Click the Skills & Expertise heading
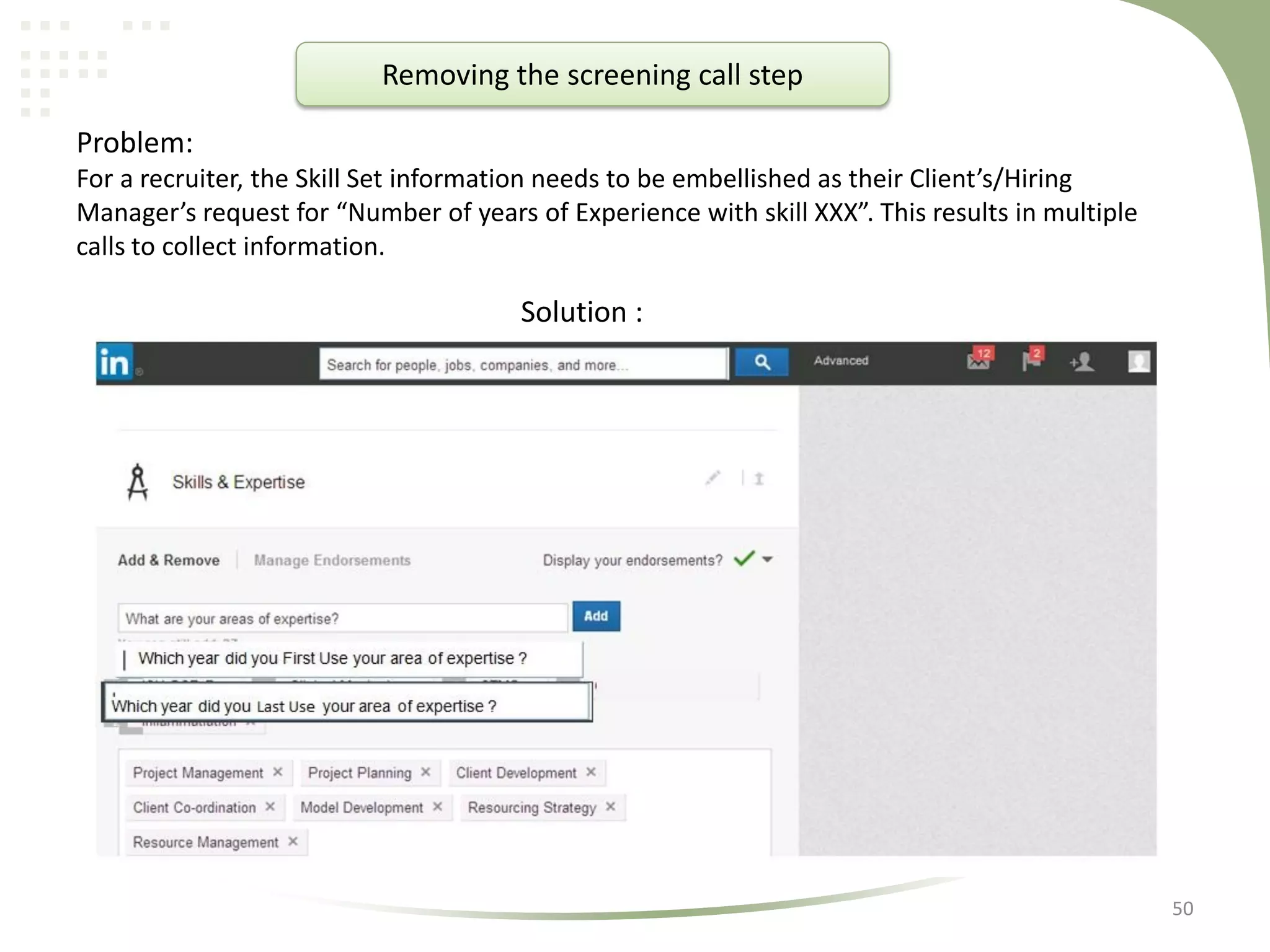 tap(239, 482)
